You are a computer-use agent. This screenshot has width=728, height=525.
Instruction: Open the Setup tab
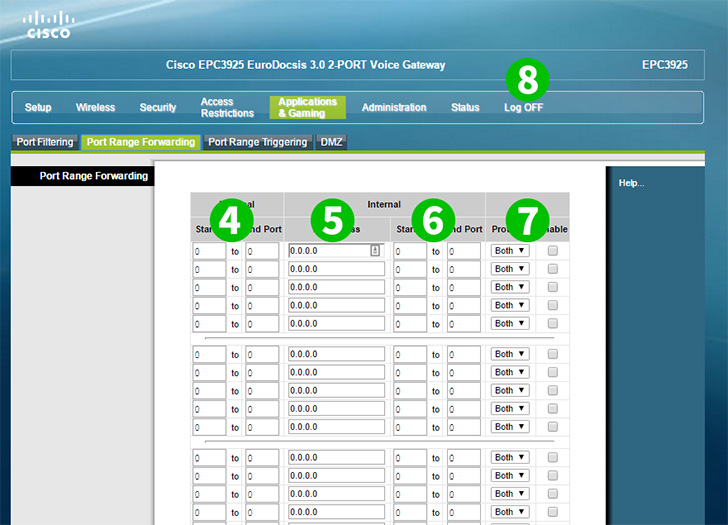coord(38,108)
